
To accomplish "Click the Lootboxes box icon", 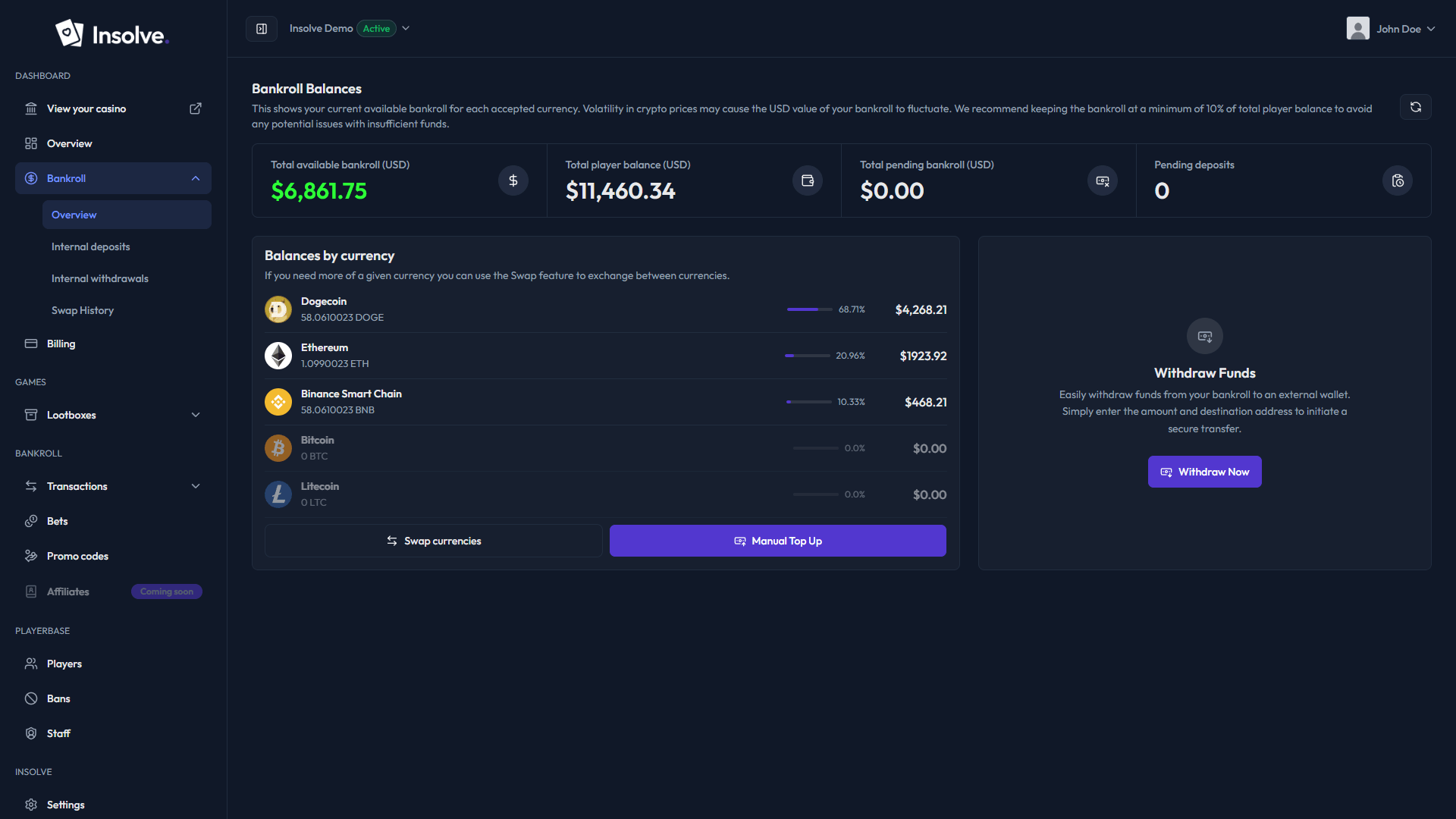I will (x=31, y=415).
